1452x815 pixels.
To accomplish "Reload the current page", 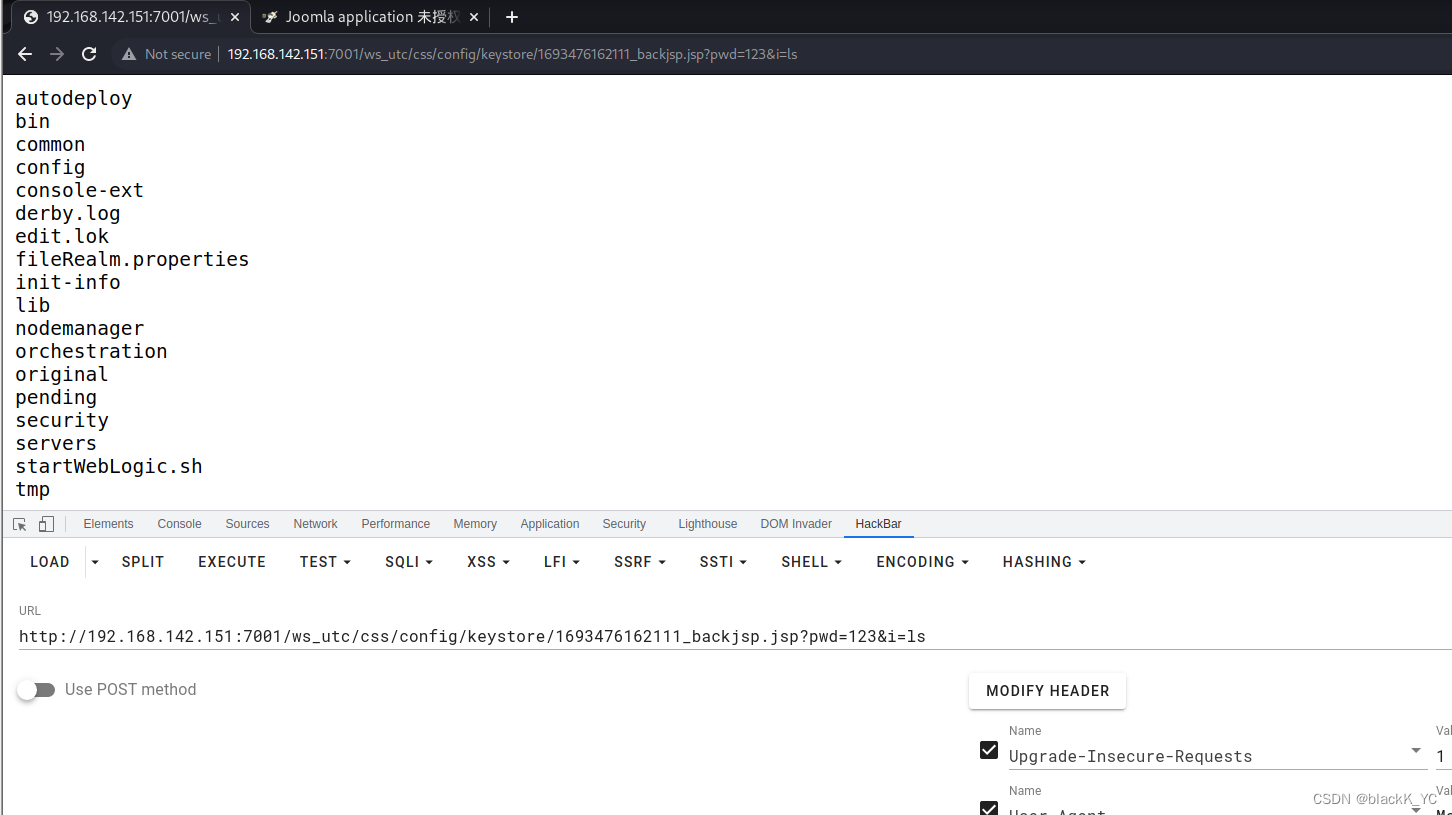I will point(89,54).
